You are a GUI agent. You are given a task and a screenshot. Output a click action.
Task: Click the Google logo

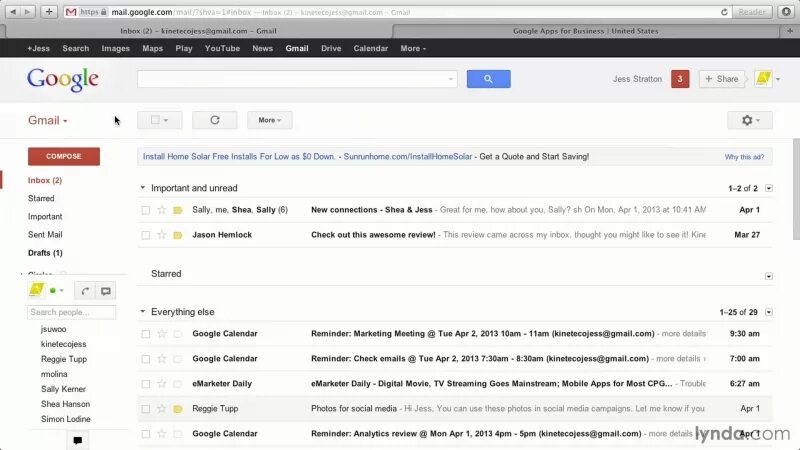63,80
